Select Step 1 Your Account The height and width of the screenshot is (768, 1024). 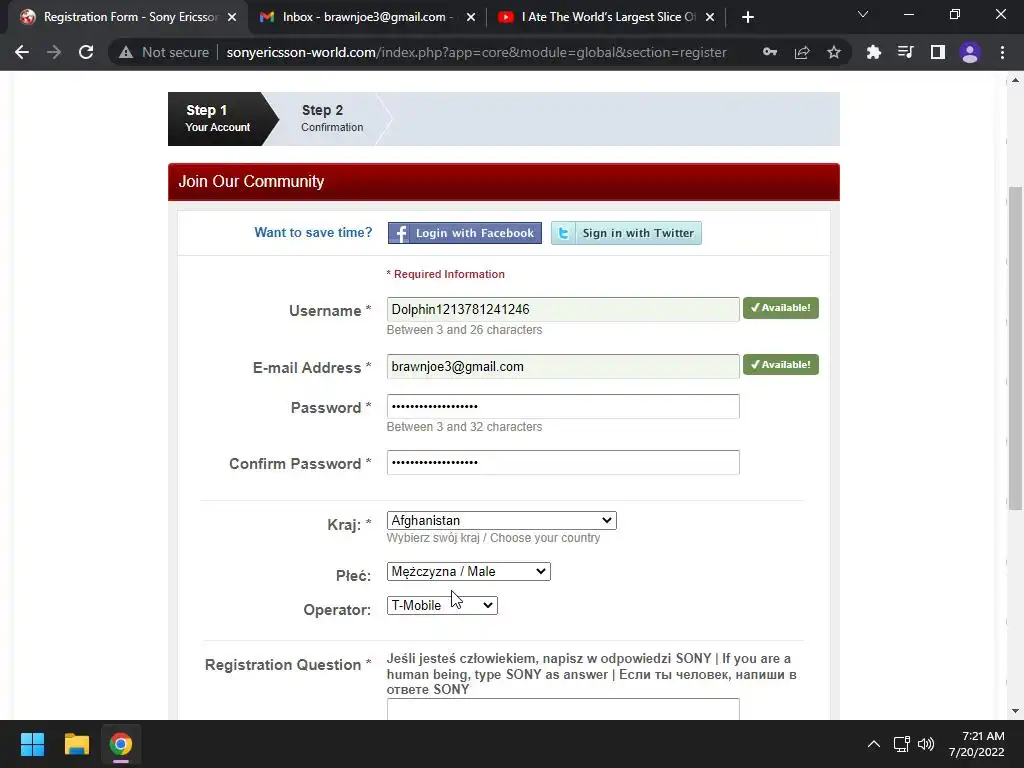click(x=219, y=118)
